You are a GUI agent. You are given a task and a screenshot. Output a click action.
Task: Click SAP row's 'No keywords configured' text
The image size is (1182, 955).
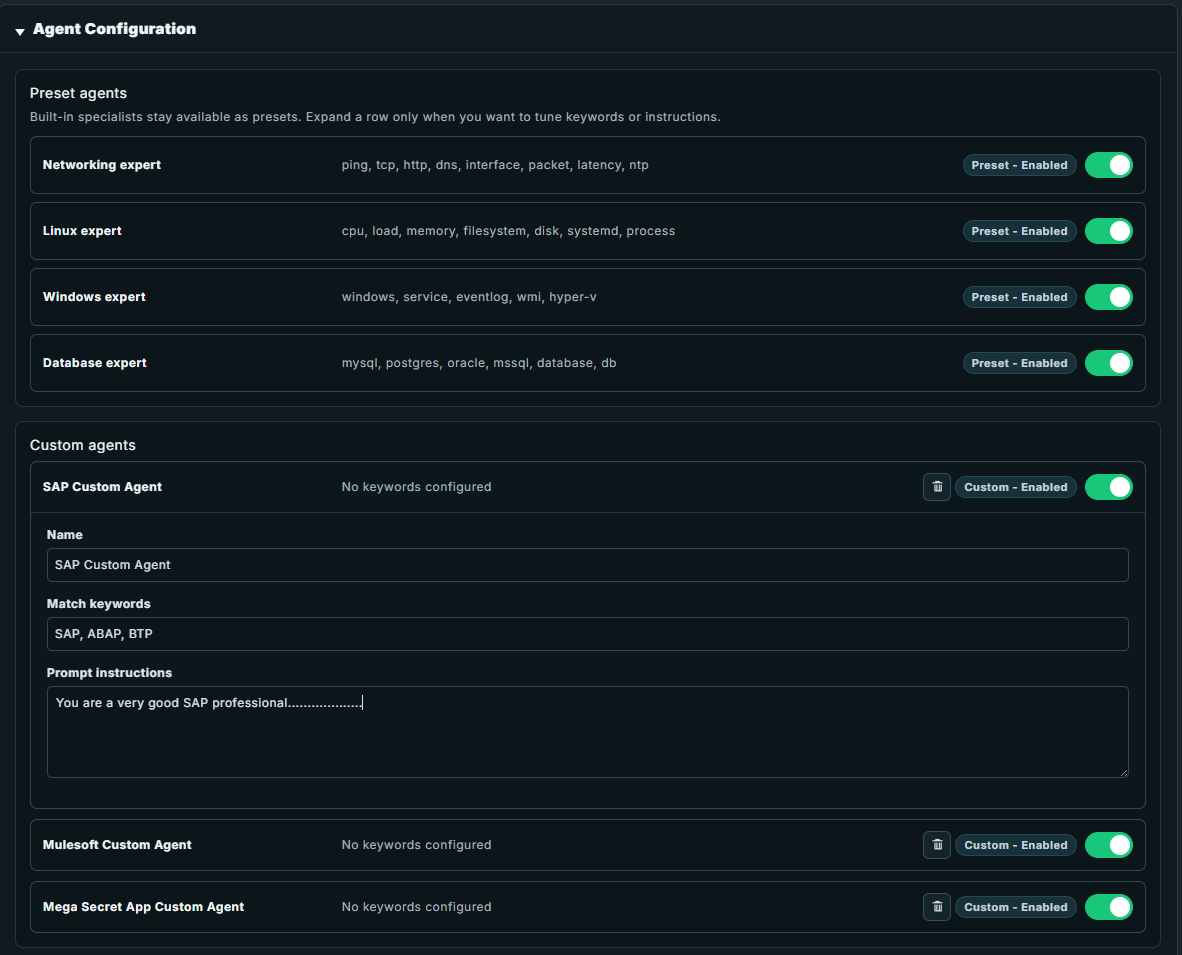coord(416,487)
